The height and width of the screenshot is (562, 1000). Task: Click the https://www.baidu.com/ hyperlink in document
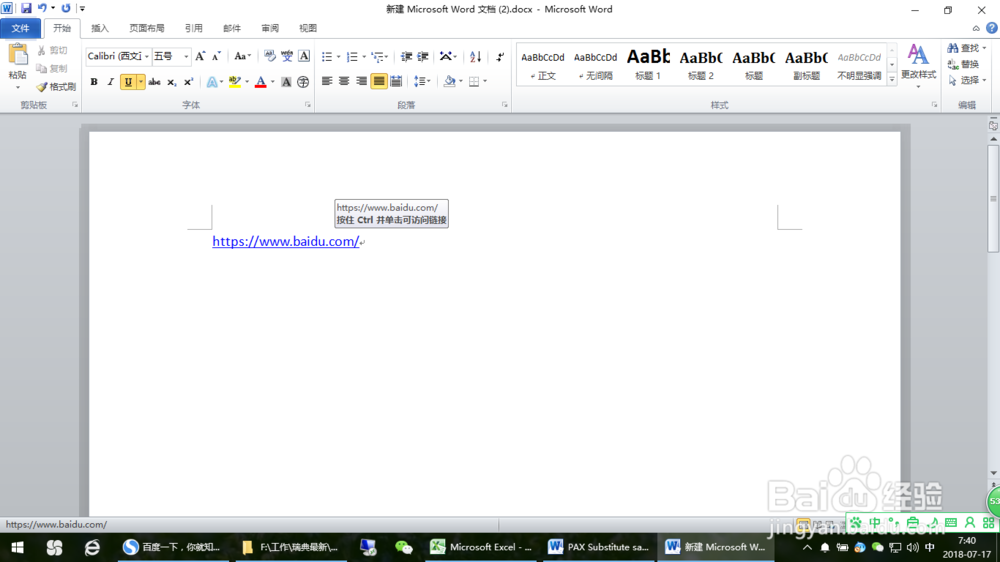(286, 241)
